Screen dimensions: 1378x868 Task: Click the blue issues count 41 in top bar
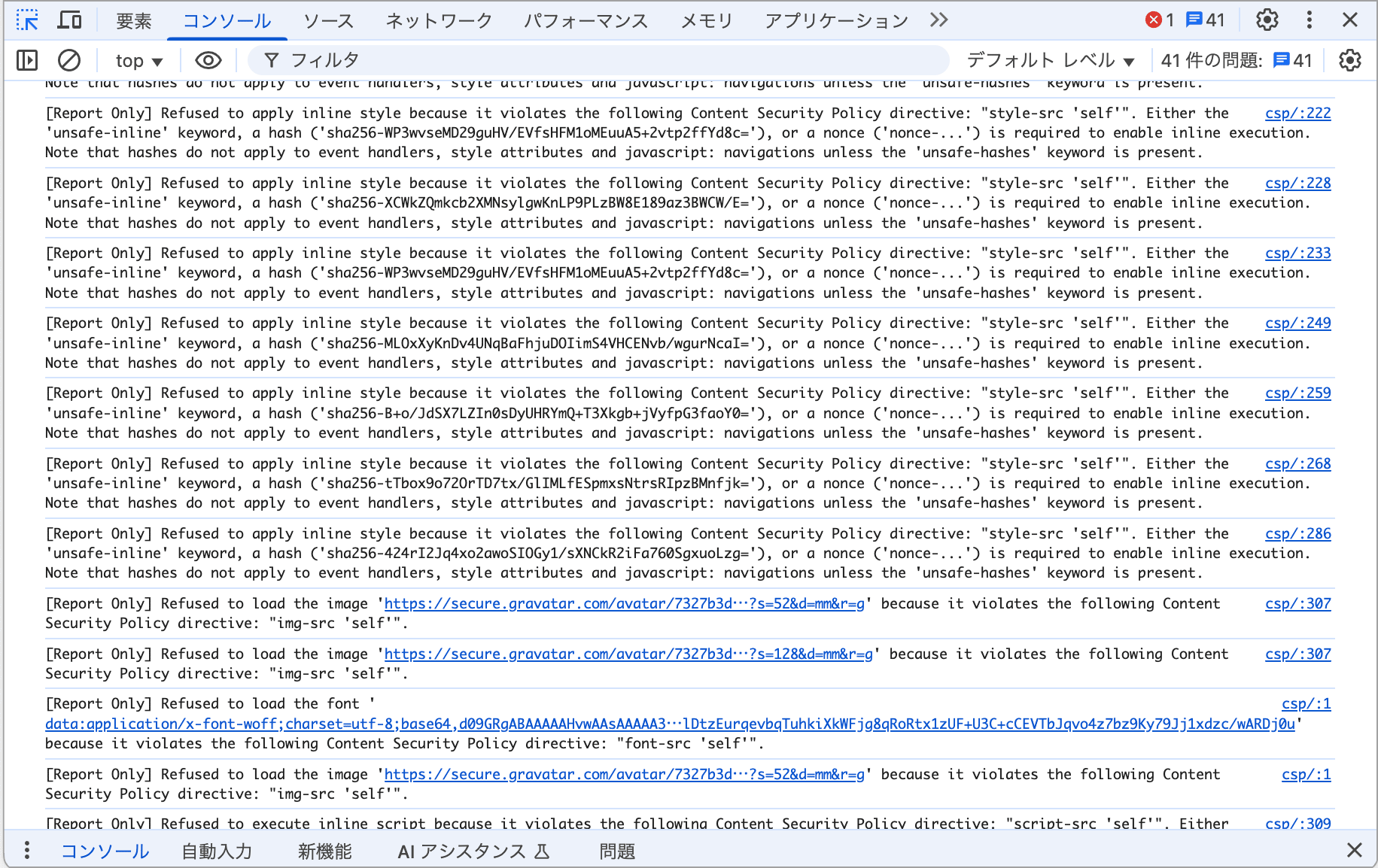click(x=1205, y=20)
